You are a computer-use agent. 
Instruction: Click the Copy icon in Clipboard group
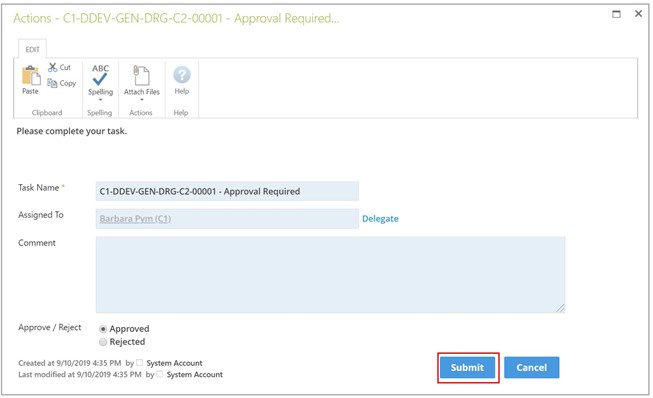(x=52, y=83)
